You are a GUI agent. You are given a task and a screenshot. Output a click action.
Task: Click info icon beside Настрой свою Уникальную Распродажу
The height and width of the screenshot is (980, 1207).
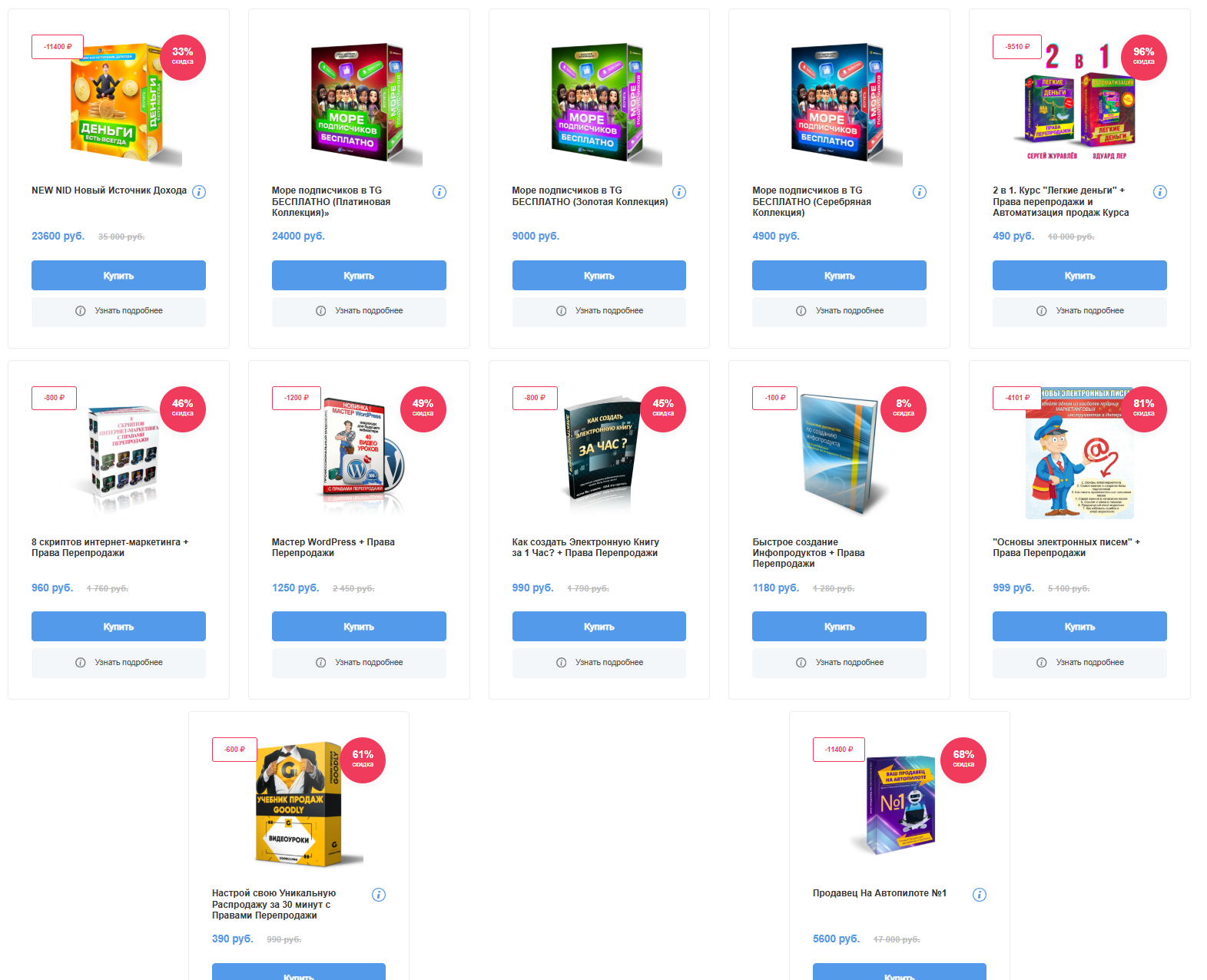379,895
